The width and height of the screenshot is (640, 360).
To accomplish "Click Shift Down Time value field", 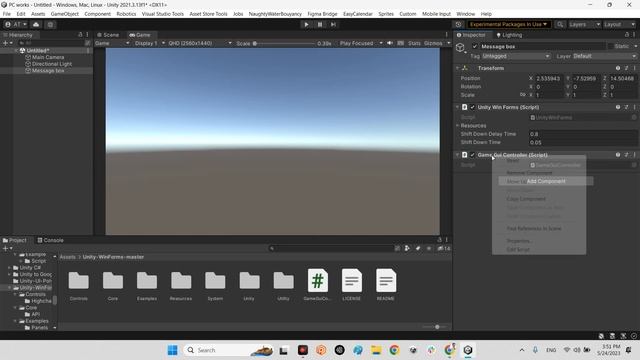I will pos(583,142).
